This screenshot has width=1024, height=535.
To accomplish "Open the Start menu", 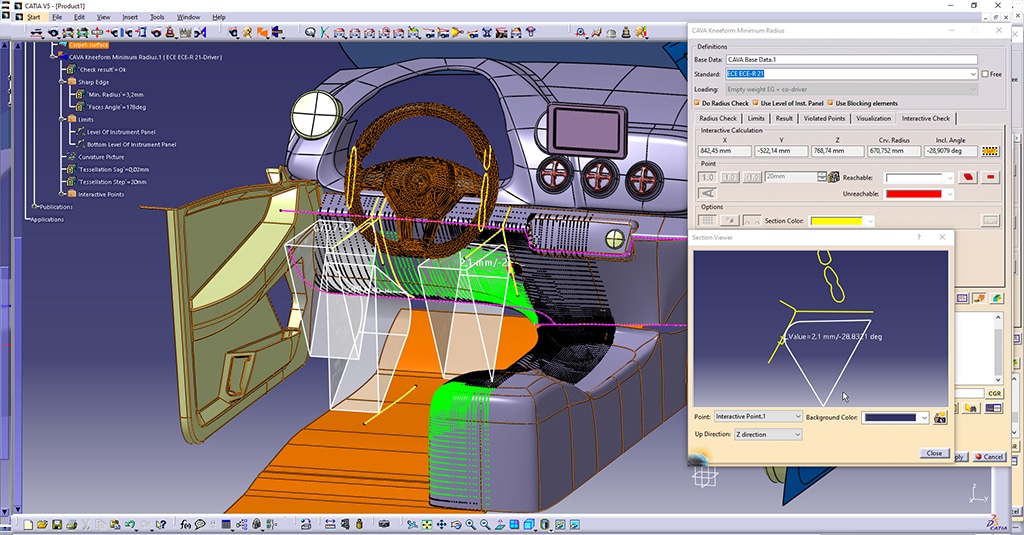I will 33,17.
